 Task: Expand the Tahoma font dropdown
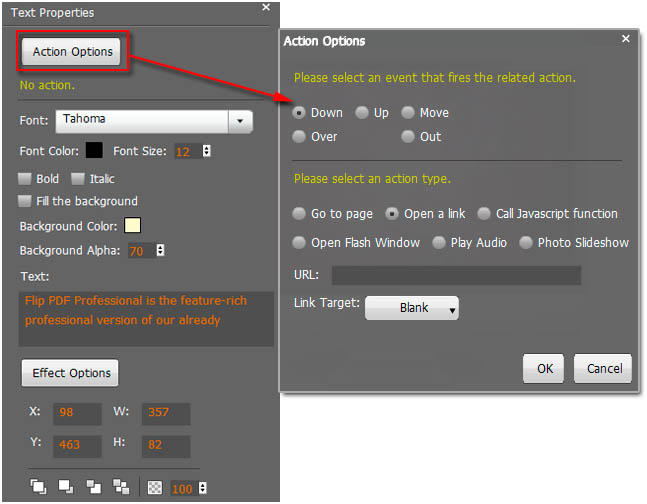[x=240, y=121]
